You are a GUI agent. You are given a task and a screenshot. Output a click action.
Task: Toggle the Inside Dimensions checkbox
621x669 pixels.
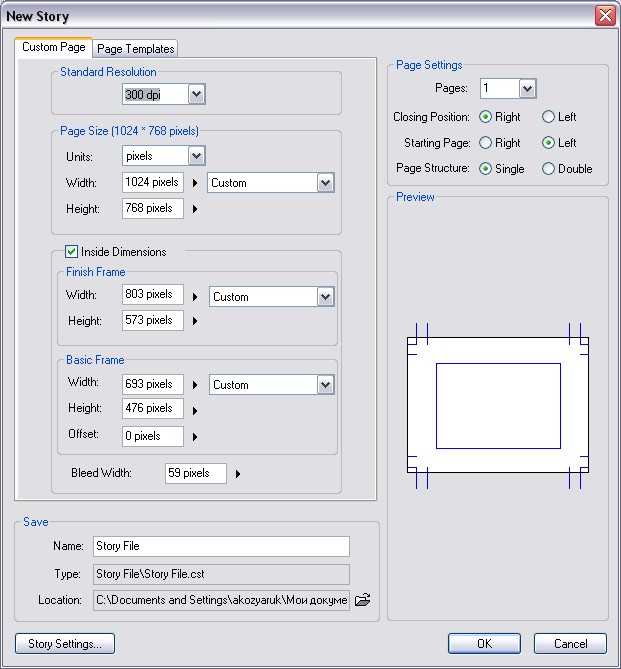click(x=71, y=252)
